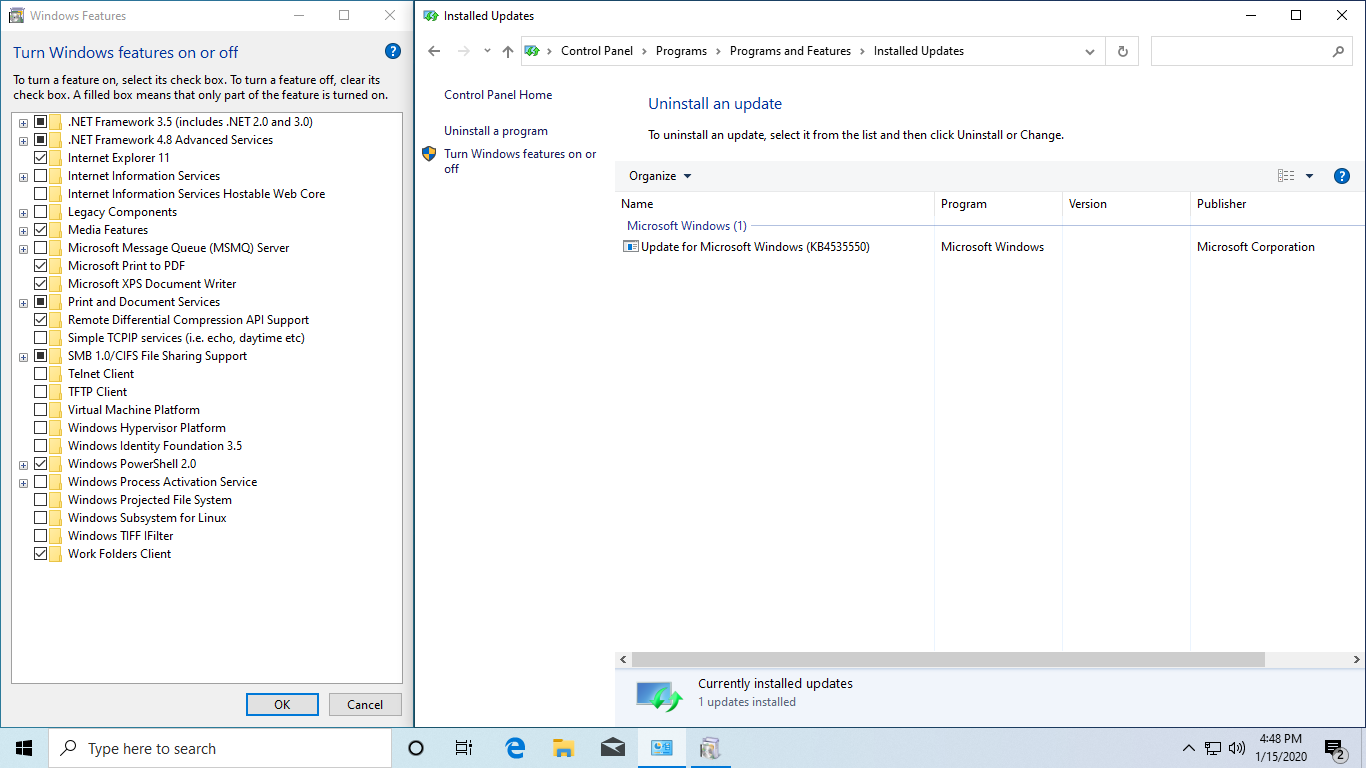Click Programs in breadcrumb path
This screenshot has width=1366, height=768.
click(681, 51)
